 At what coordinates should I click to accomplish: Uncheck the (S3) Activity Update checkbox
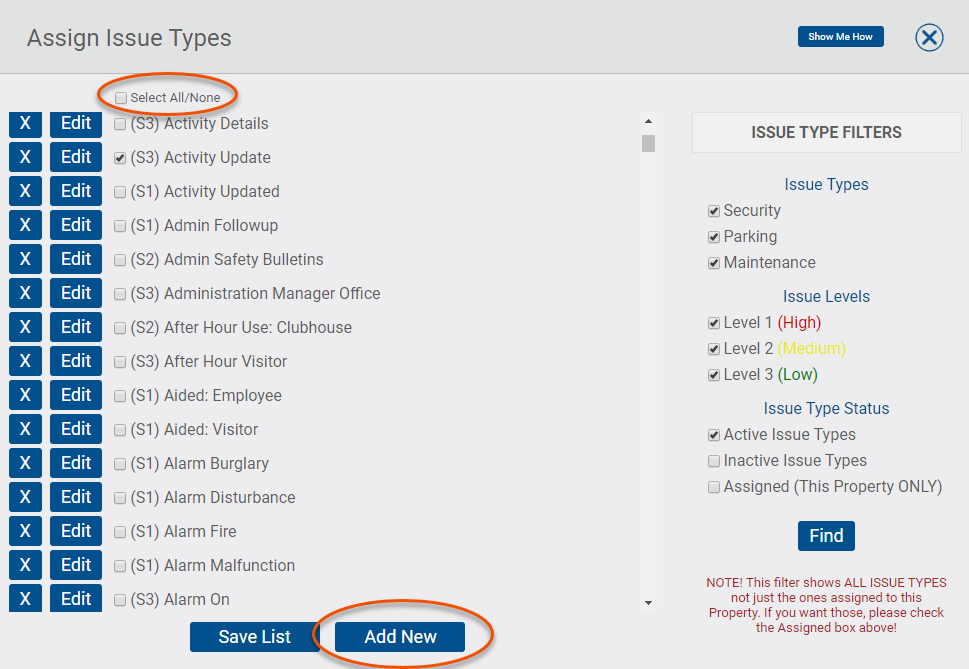click(x=120, y=157)
